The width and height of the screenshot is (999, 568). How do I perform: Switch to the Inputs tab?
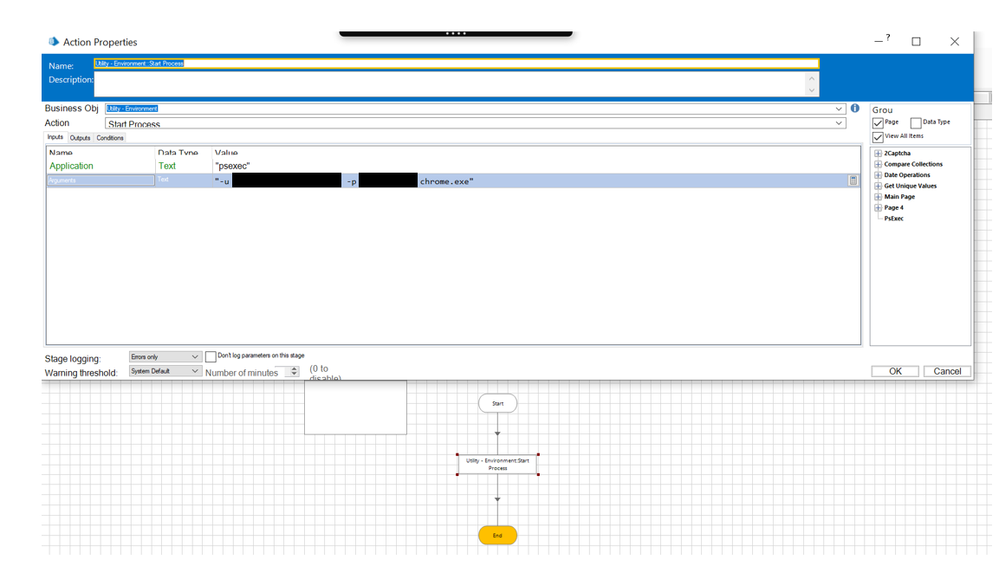(55, 137)
